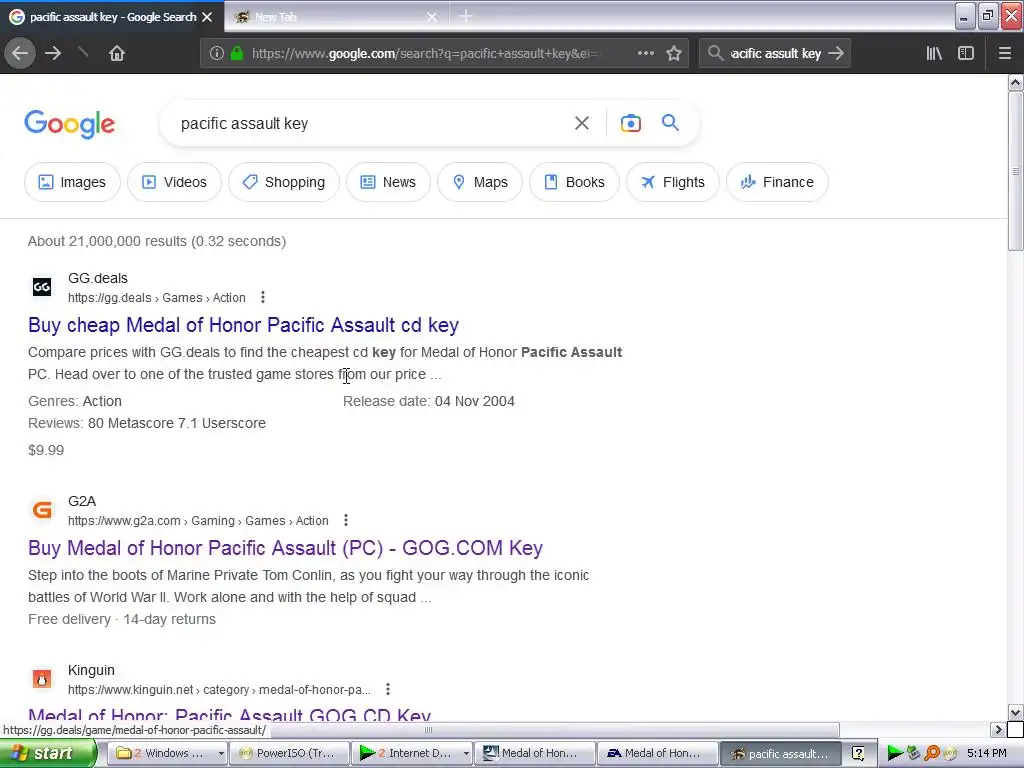Show site information icon in address bar
The width and height of the screenshot is (1024, 768).
[217, 54]
